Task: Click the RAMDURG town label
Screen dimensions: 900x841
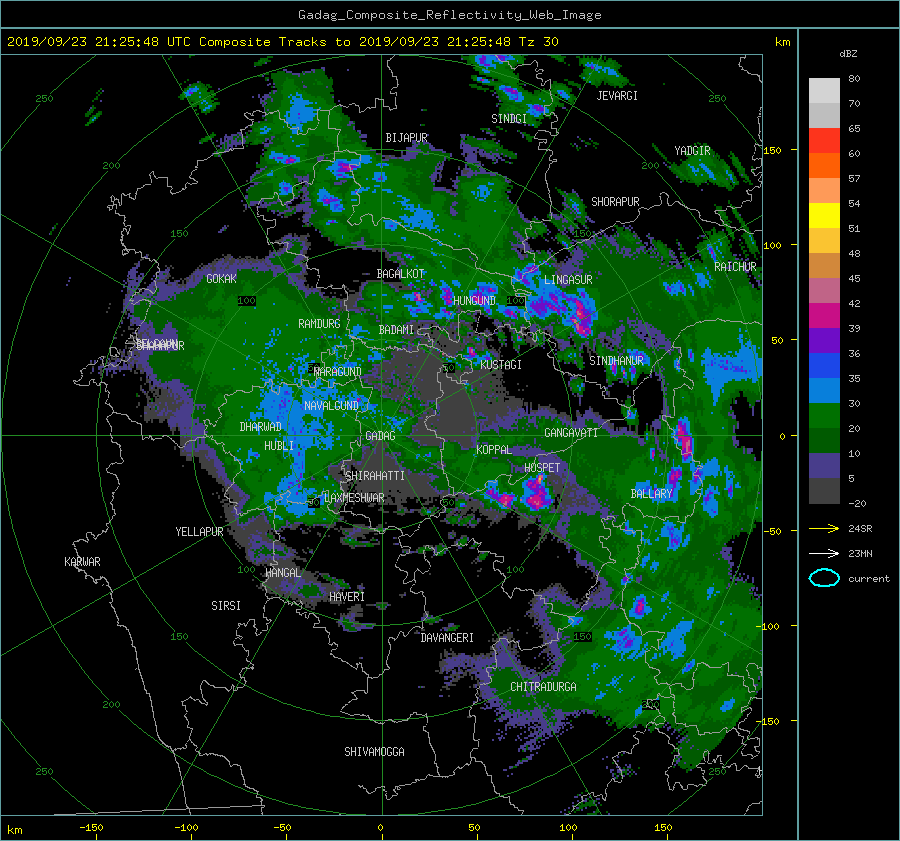Action: [319, 324]
